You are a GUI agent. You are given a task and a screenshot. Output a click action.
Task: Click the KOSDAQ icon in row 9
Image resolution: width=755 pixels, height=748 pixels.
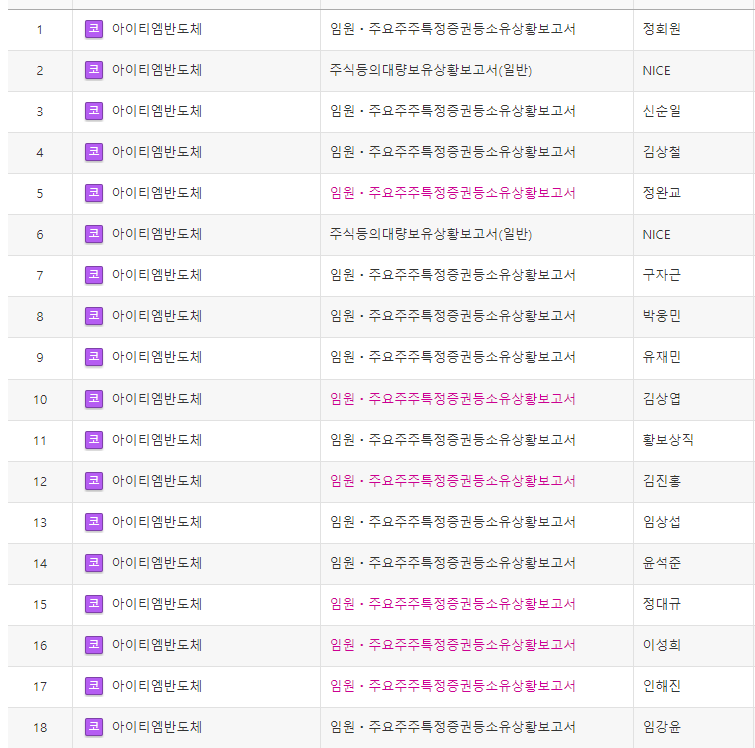click(94, 356)
